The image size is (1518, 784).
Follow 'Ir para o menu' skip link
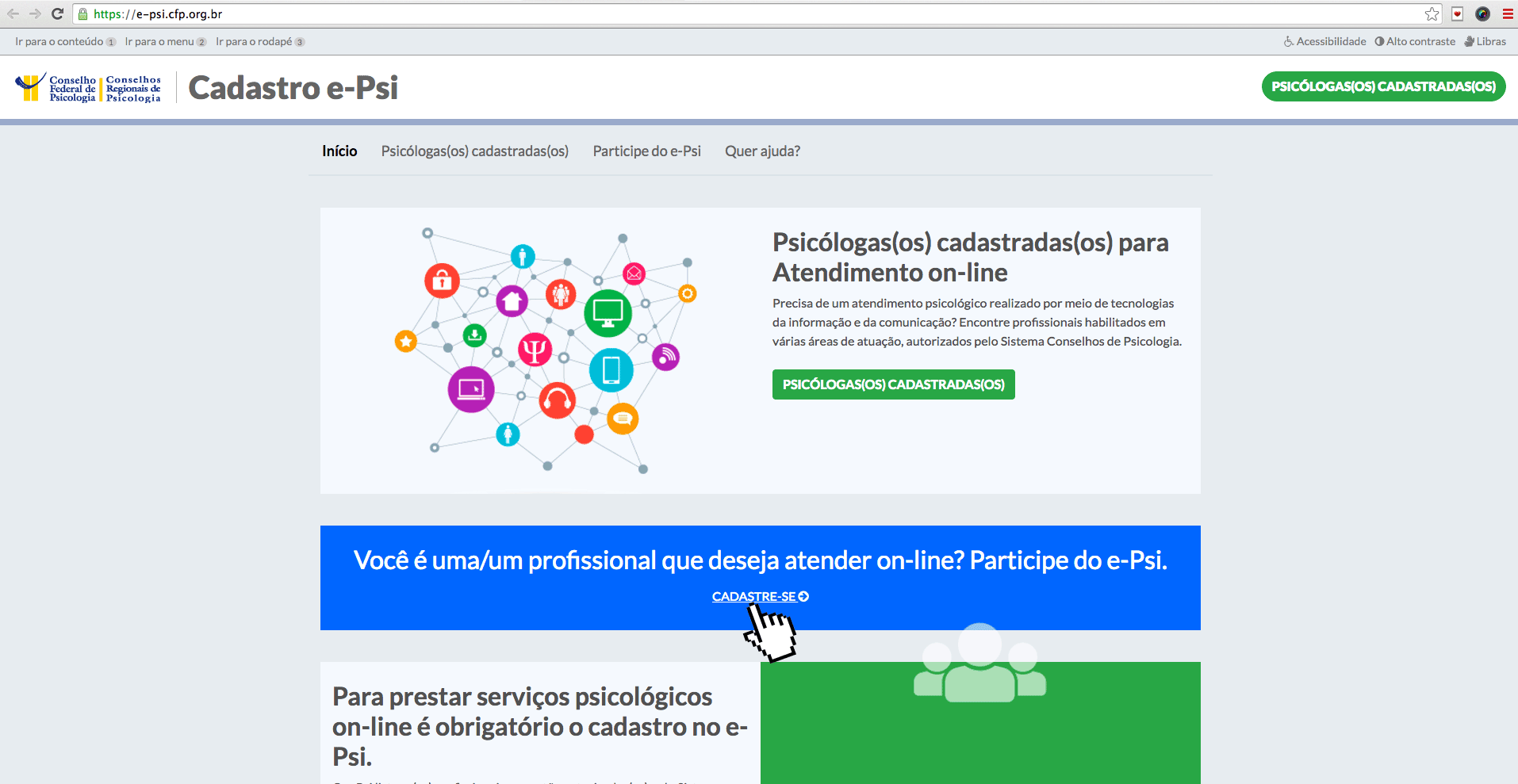(x=165, y=41)
